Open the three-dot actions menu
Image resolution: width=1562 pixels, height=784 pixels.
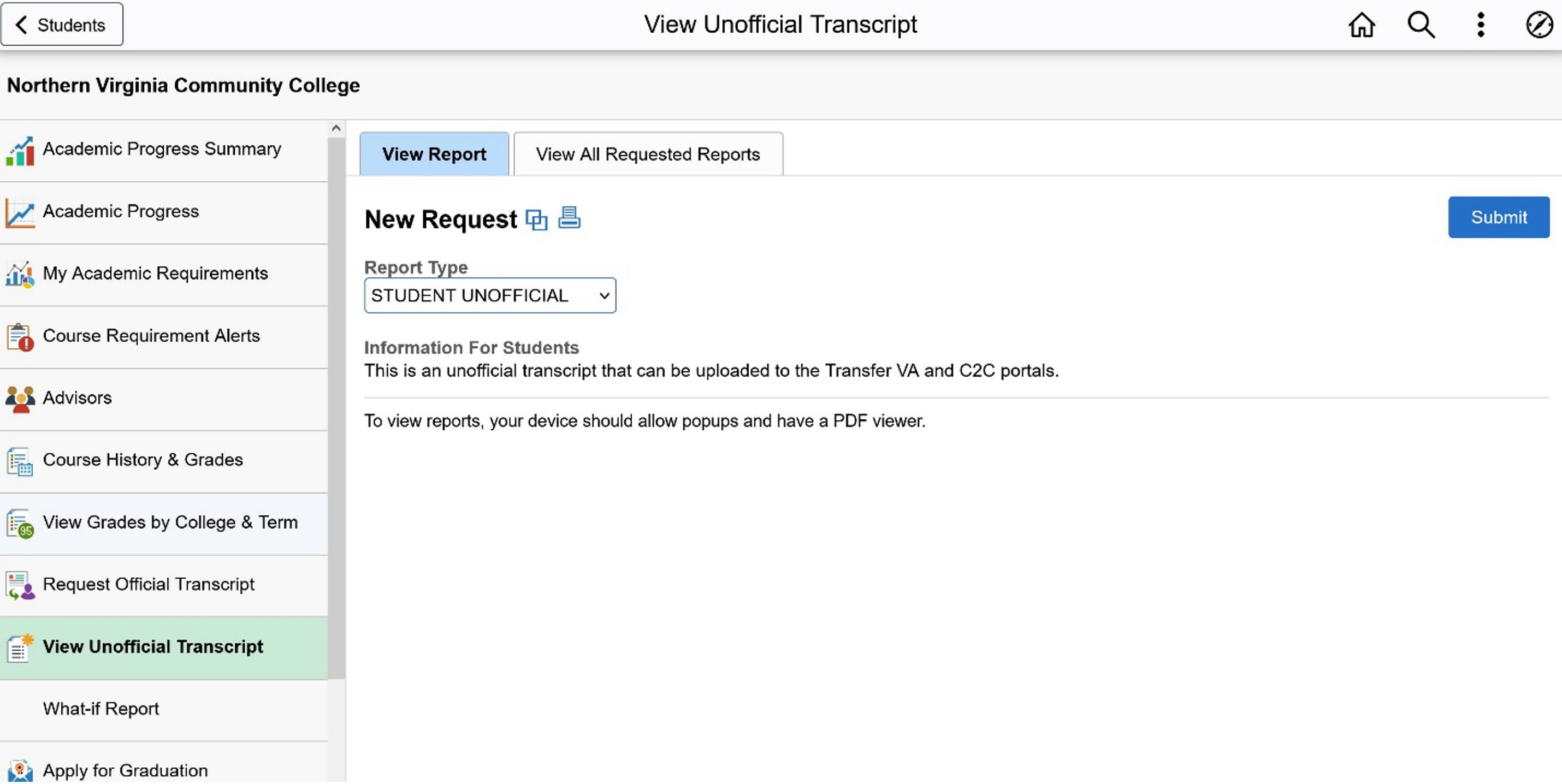click(x=1480, y=25)
